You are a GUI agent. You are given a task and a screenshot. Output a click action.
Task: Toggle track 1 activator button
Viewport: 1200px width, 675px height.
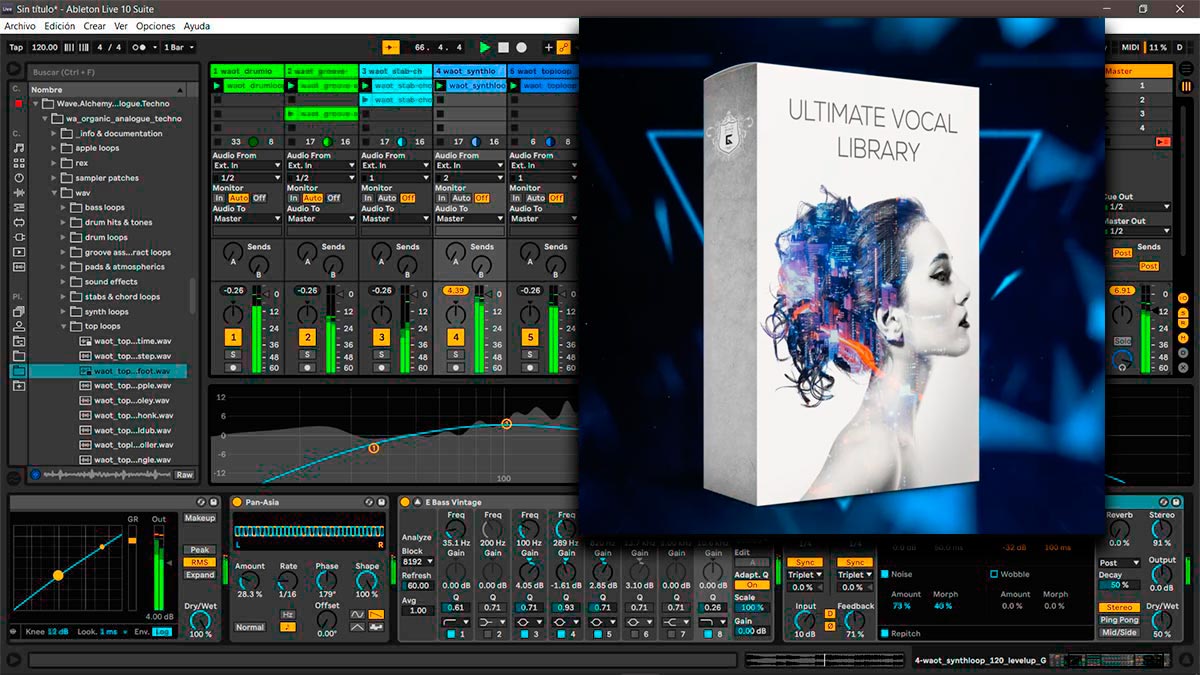[233, 338]
